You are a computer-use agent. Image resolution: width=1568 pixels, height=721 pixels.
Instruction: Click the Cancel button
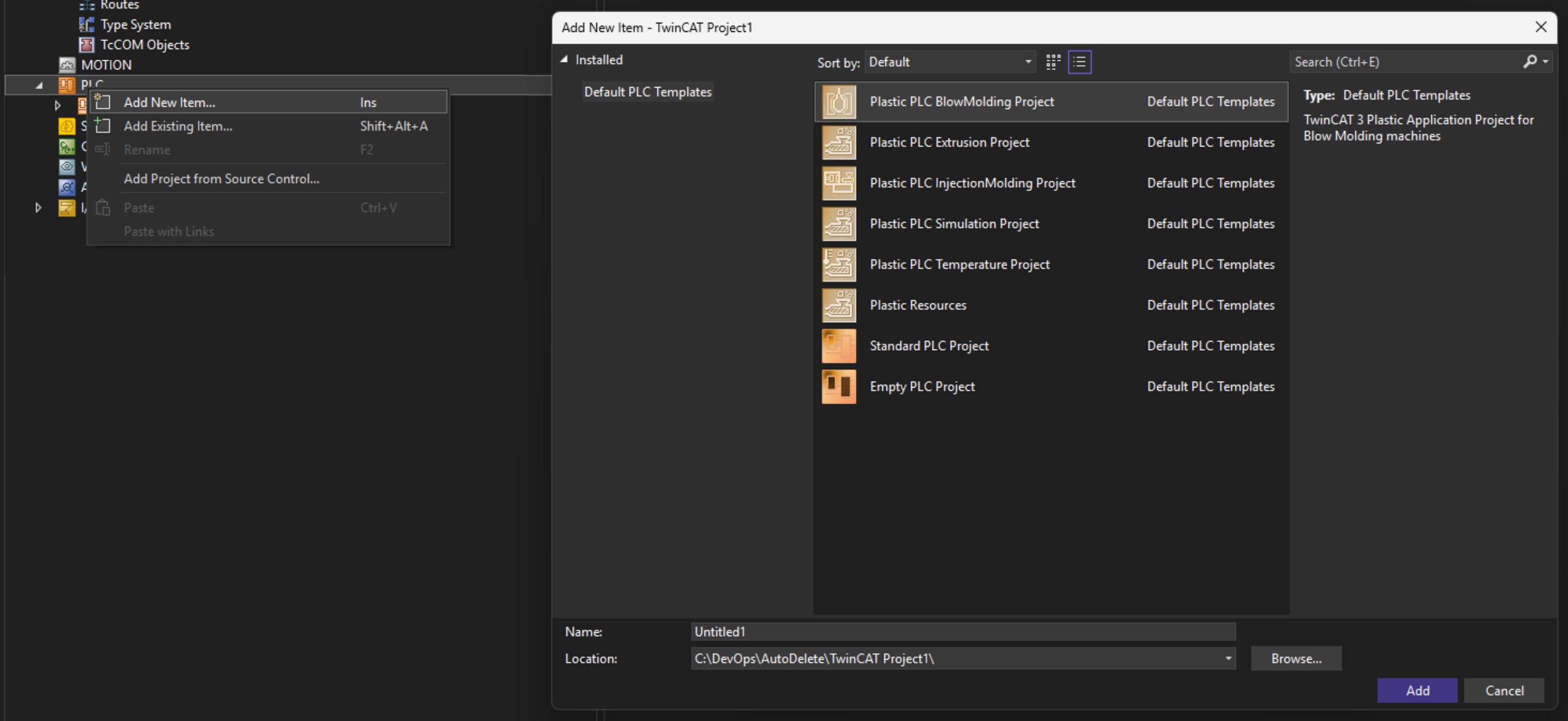tap(1504, 690)
